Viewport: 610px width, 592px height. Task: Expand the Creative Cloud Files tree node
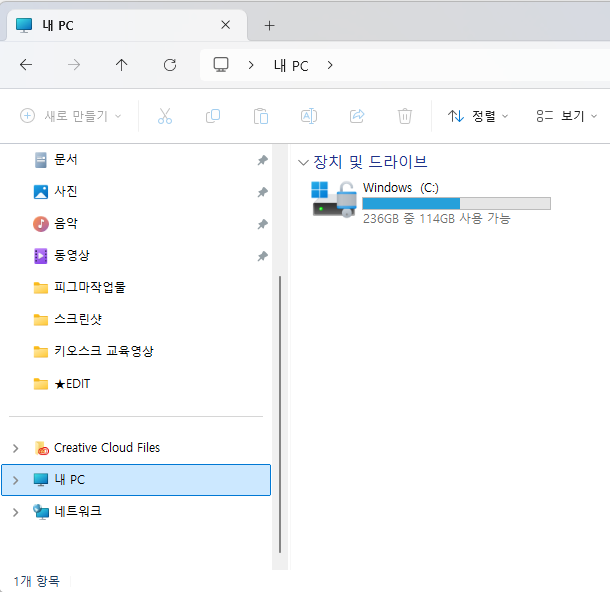15,448
